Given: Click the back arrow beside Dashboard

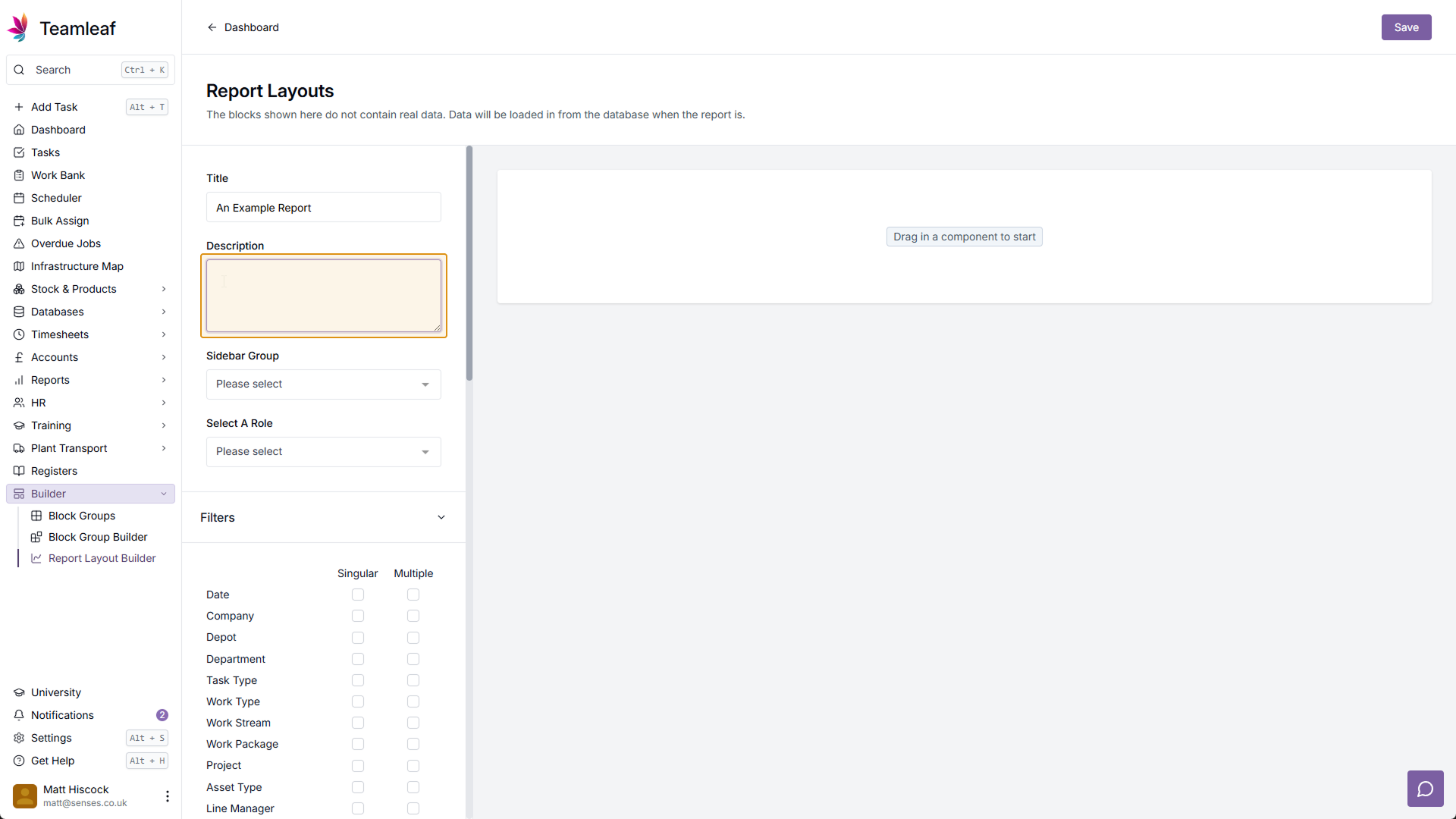Looking at the screenshot, I should point(212,27).
